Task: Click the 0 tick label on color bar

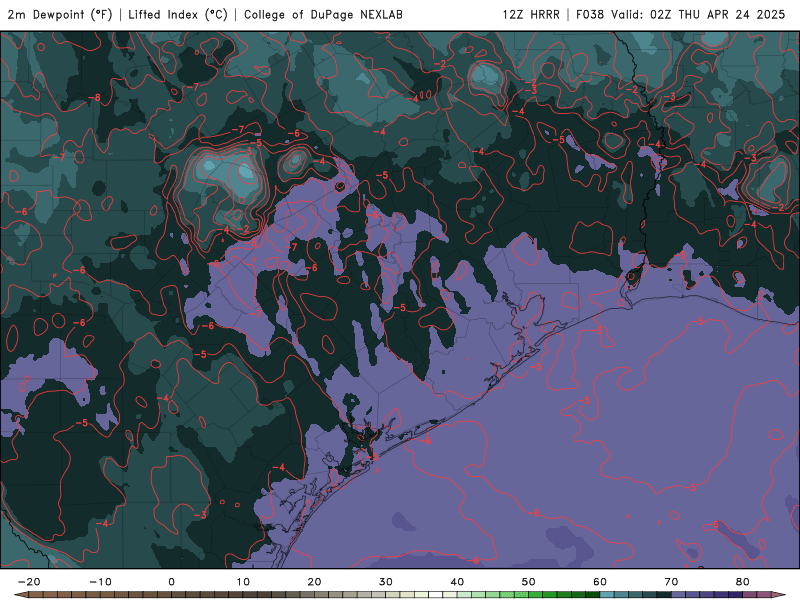Action: click(171, 582)
